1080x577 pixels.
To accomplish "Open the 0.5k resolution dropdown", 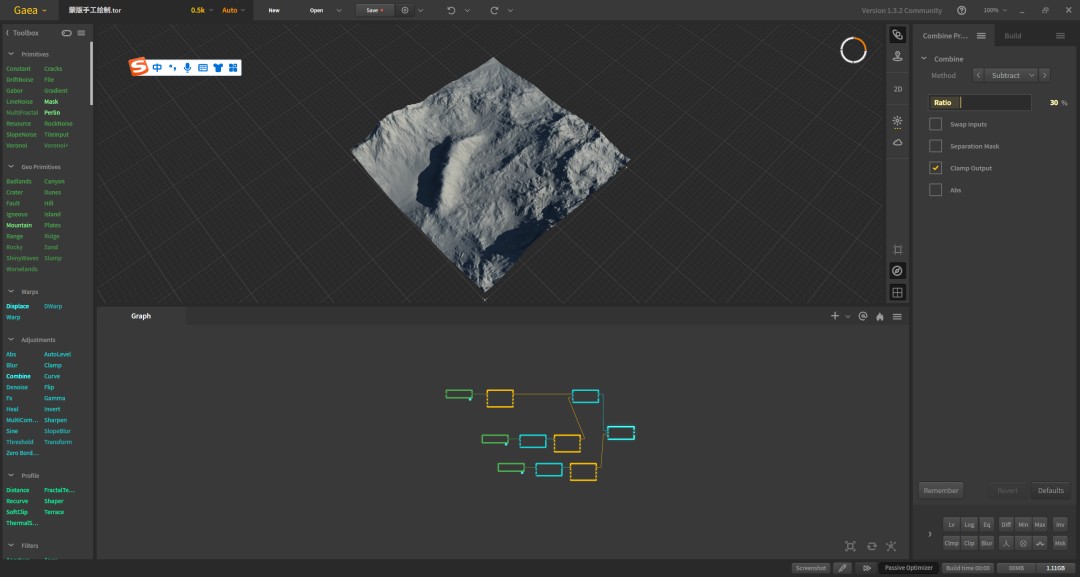I will tap(202, 10).
